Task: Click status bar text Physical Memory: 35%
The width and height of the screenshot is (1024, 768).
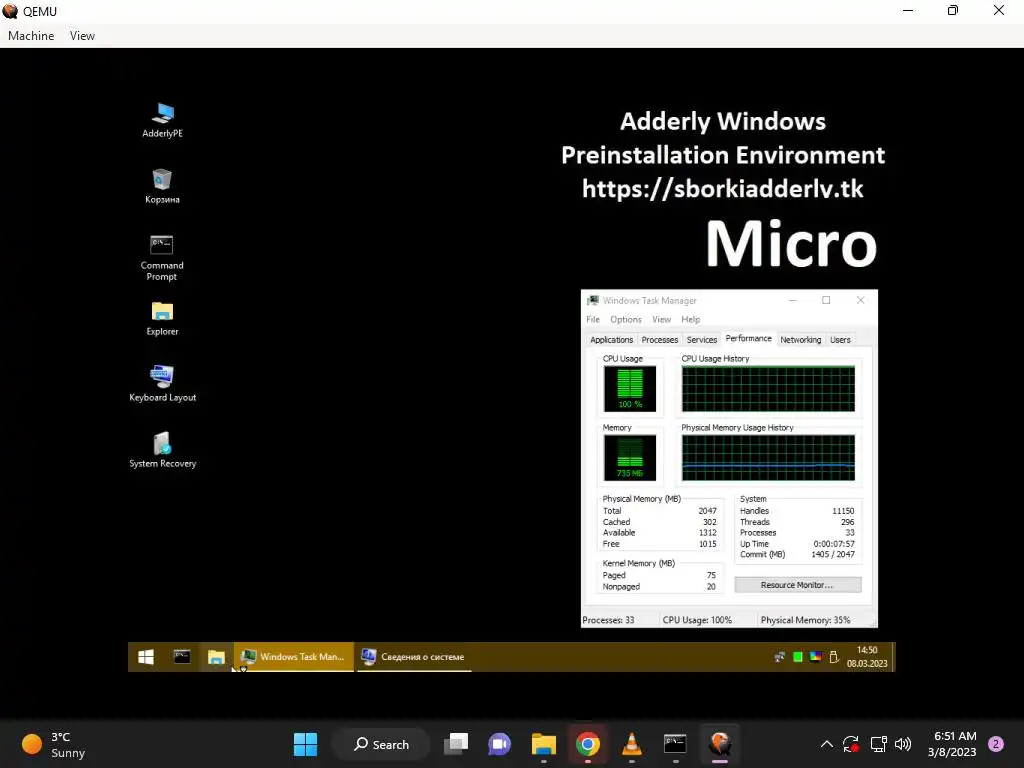Action: pyautogui.click(x=805, y=620)
